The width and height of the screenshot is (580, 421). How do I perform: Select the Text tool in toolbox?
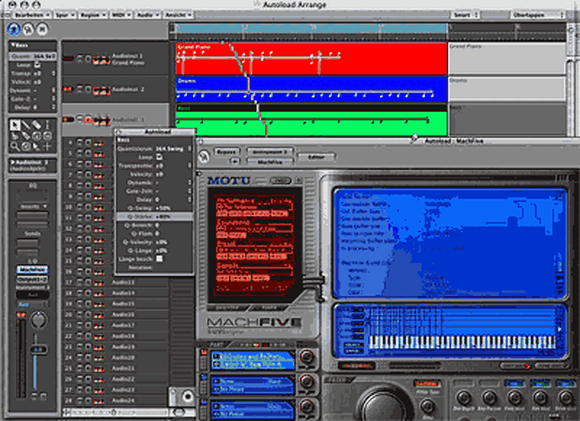[x=47, y=125]
